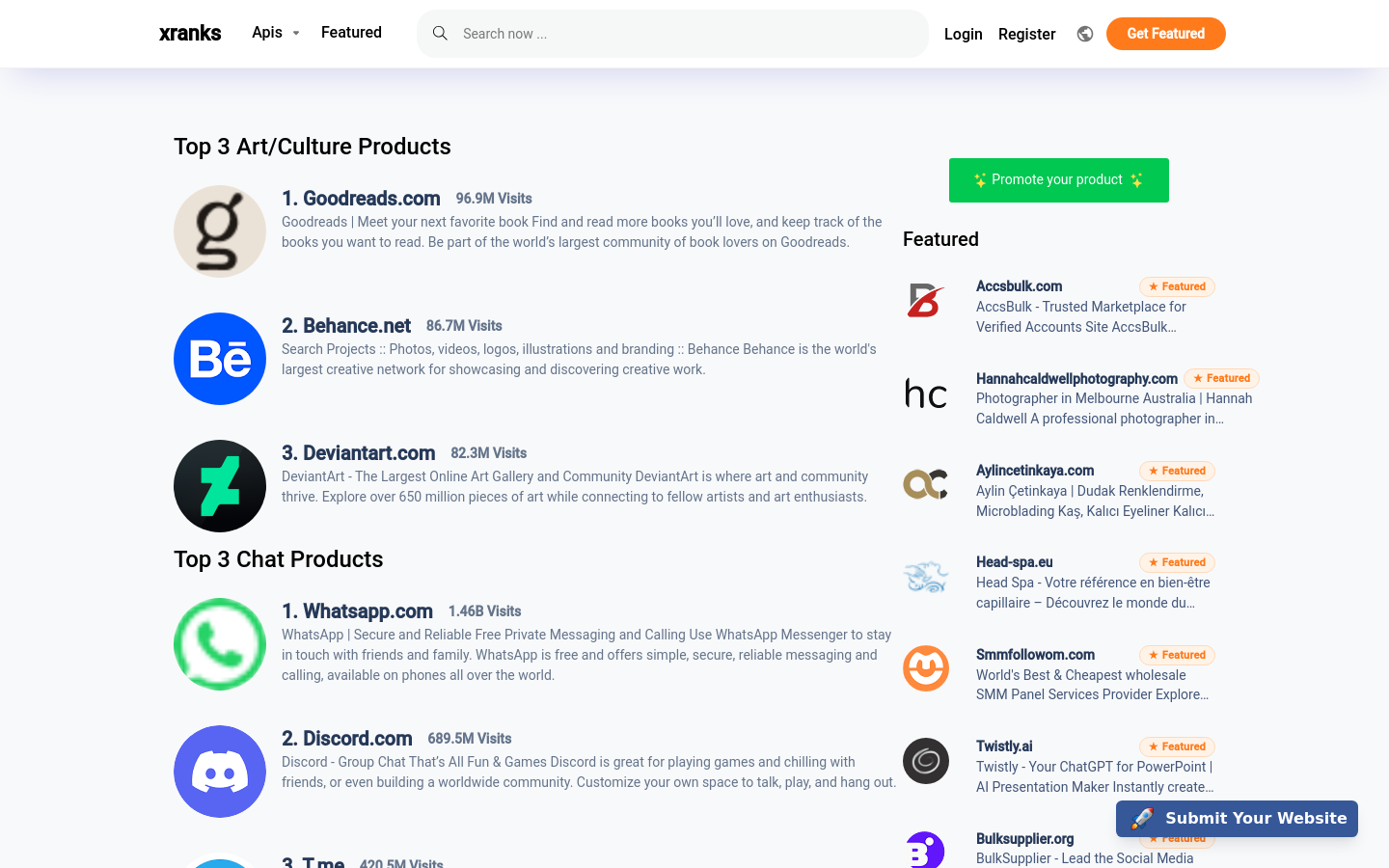The height and width of the screenshot is (868, 1389).
Task: Click the Featured badge beside Accsbulk.com
Action: tap(1177, 286)
